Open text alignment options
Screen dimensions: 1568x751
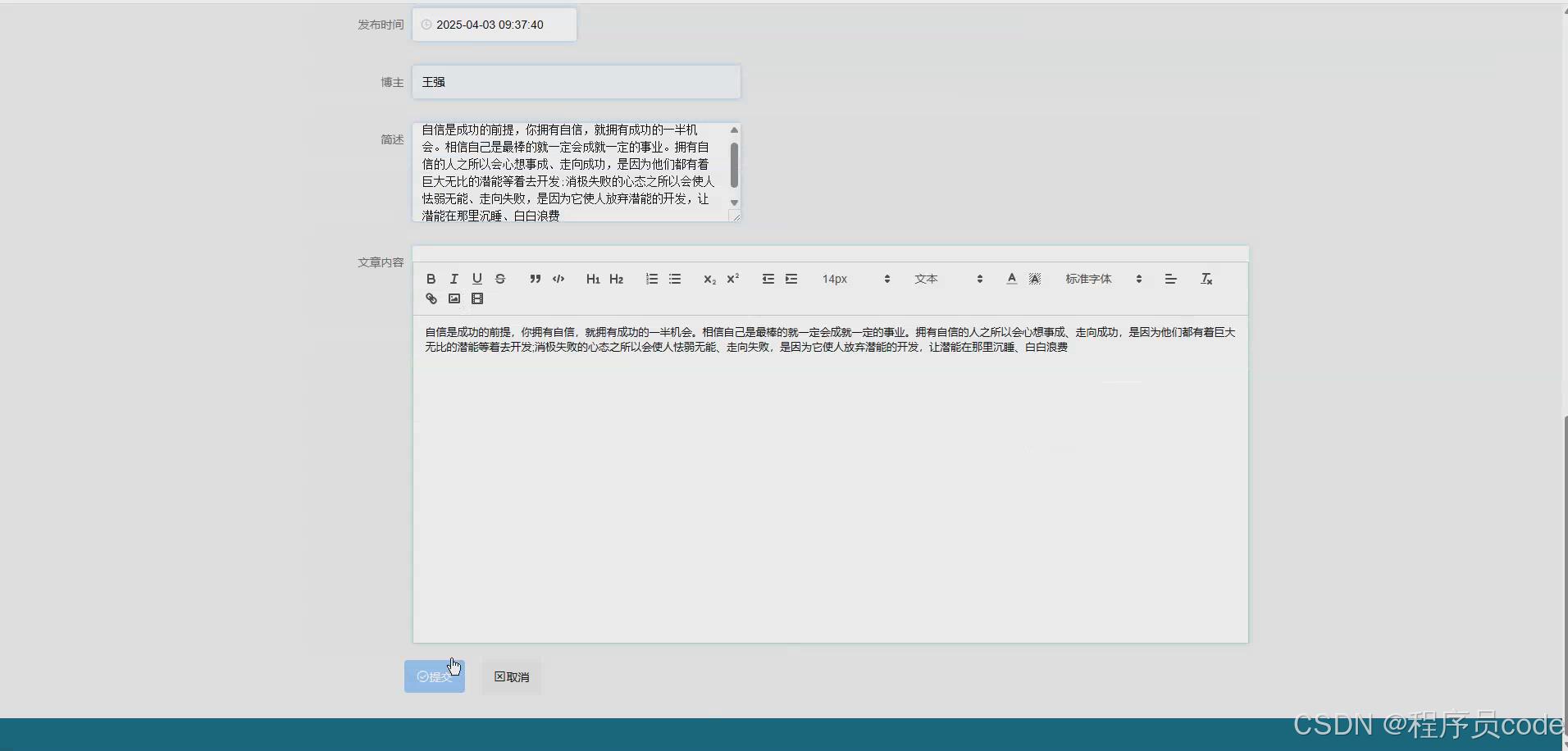pos(1170,279)
